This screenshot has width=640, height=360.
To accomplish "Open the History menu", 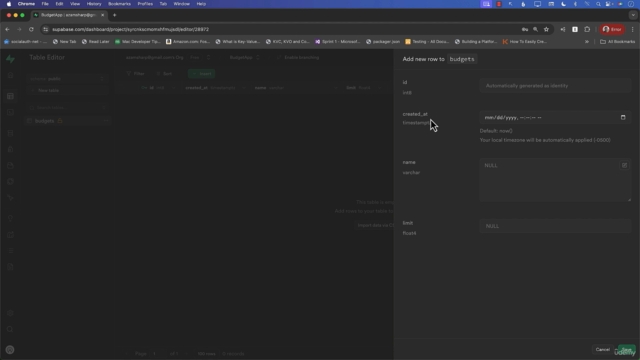I will point(94,4).
